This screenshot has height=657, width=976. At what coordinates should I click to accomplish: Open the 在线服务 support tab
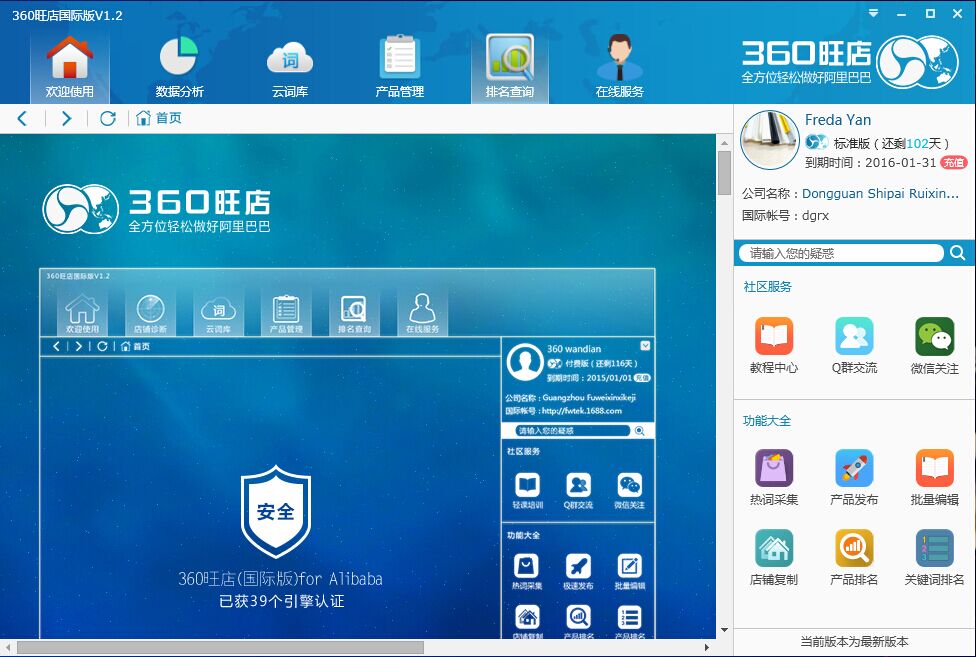coord(619,67)
